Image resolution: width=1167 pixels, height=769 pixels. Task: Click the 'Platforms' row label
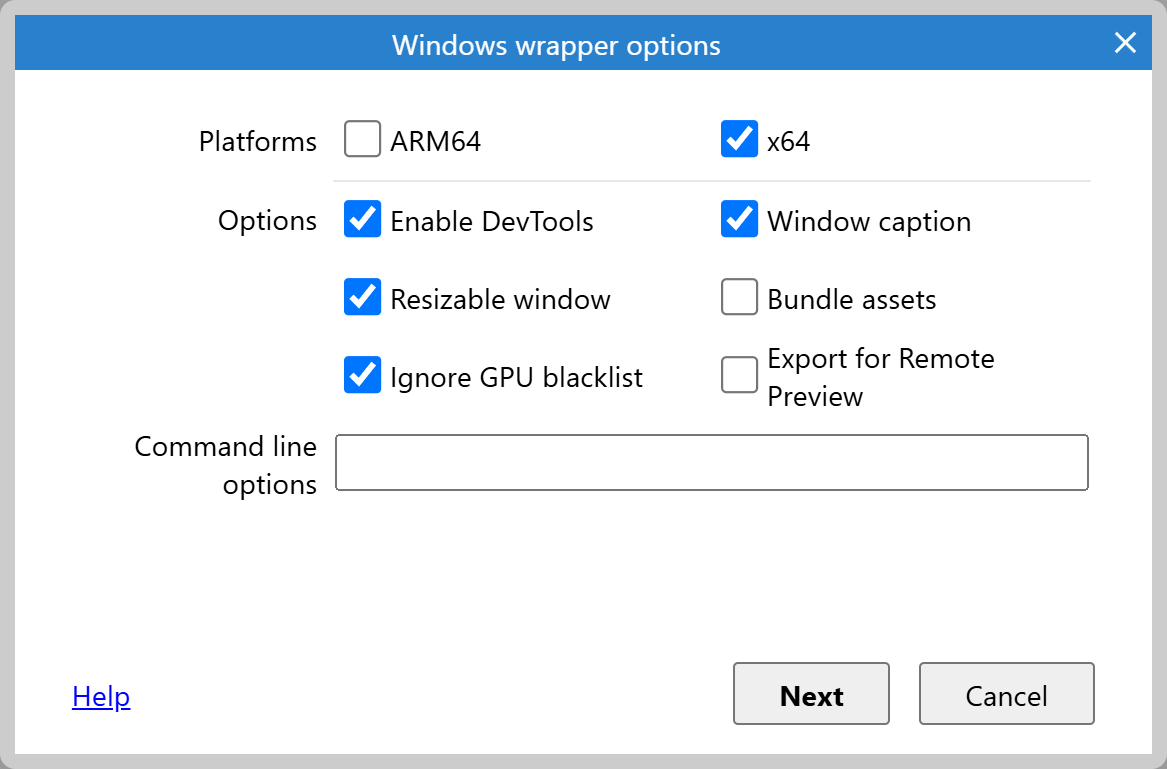(x=257, y=142)
